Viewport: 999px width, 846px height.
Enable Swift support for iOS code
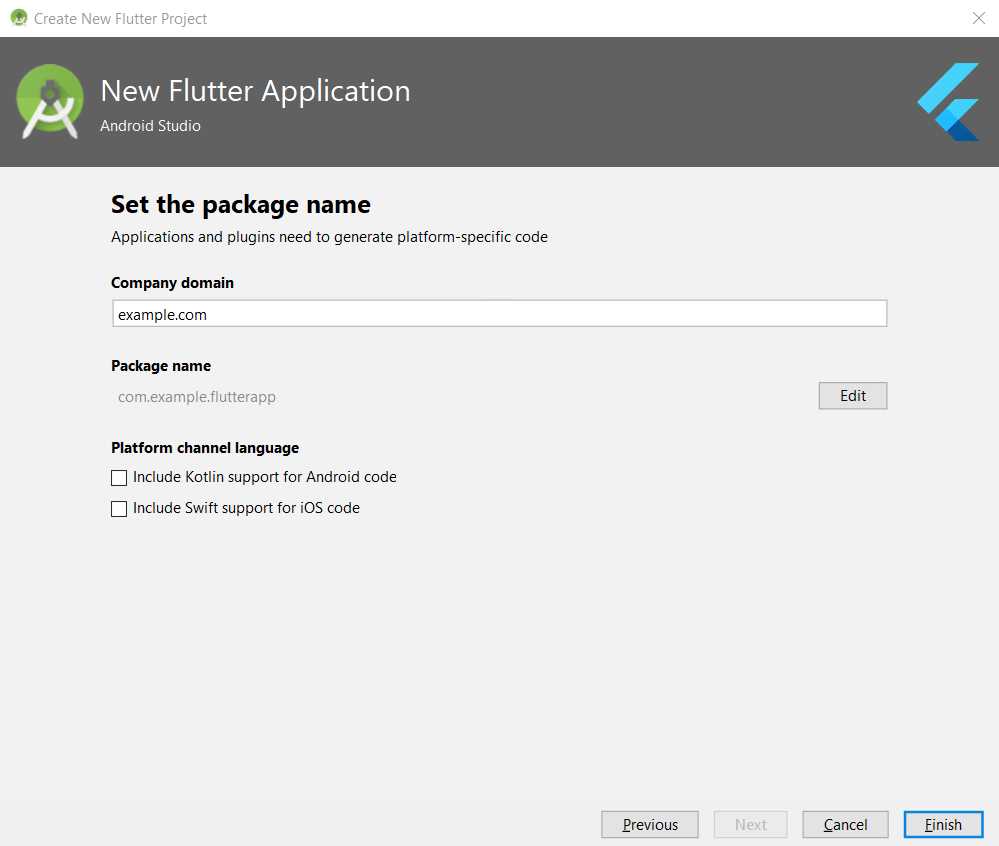point(119,508)
